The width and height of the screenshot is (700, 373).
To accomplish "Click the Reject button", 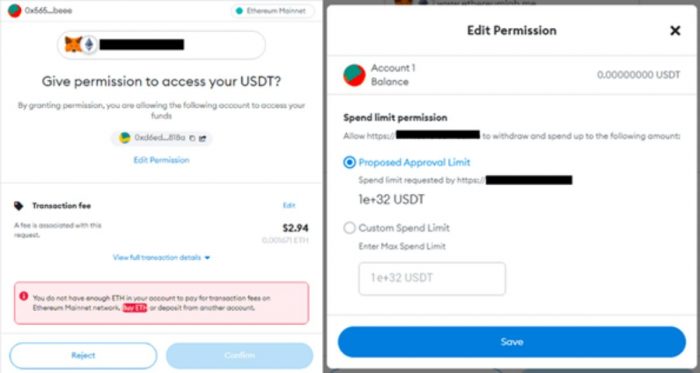I will click(x=83, y=356).
